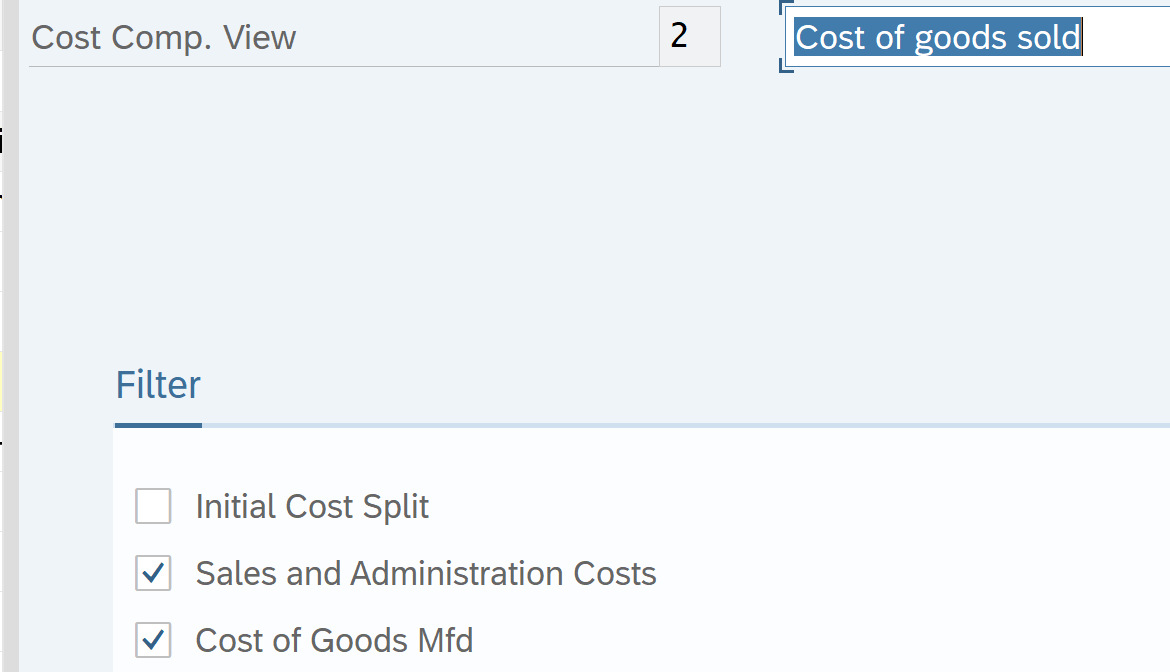The height and width of the screenshot is (672, 1170).
Task: Click the Sales and Administration Costs label
Action: [426, 574]
